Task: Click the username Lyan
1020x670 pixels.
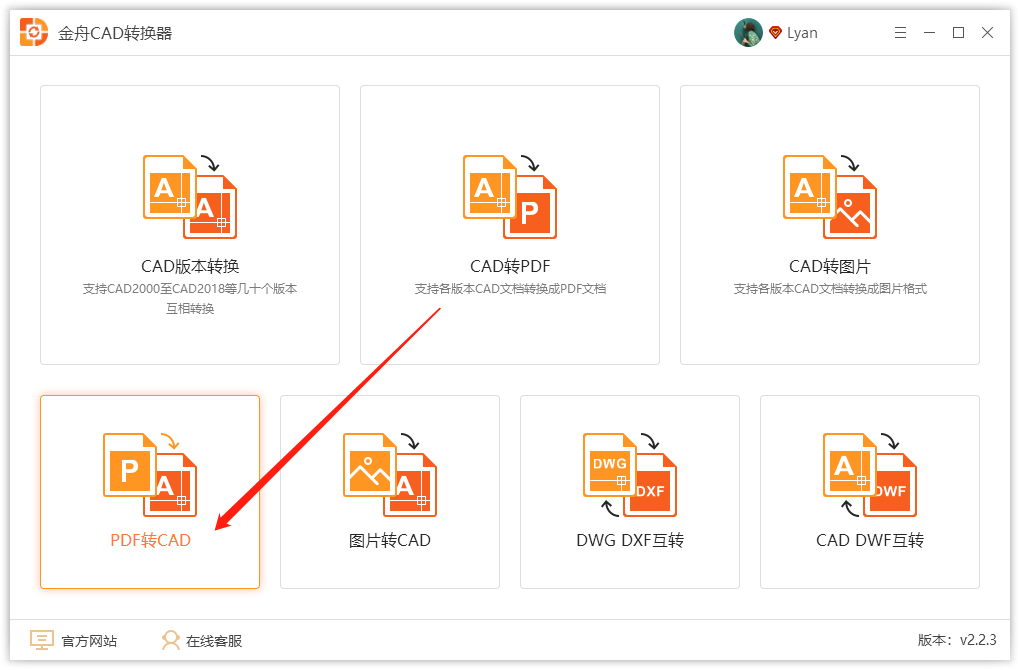Action: tap(802, 32)
